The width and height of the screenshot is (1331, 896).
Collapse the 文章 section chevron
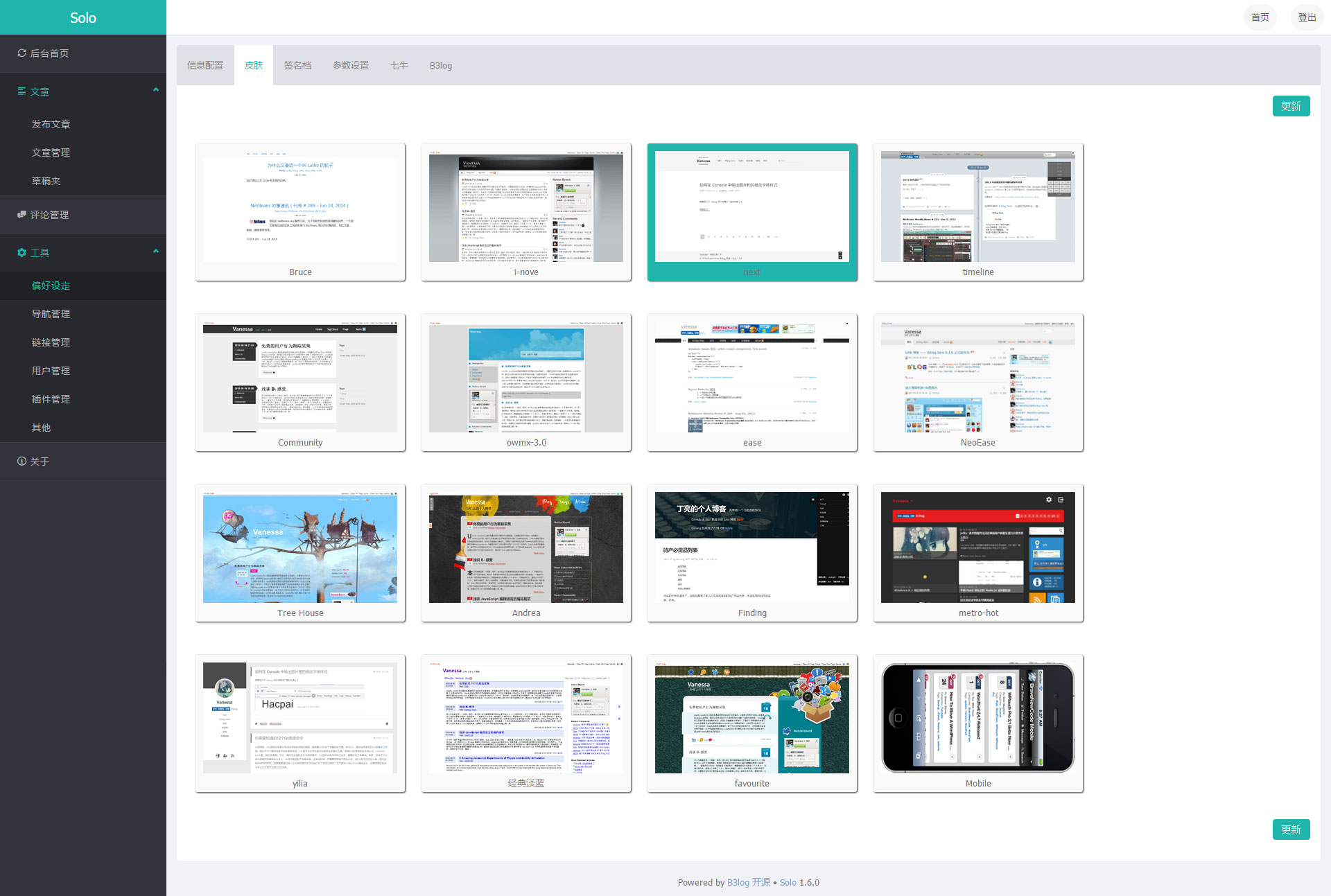click(155, 90)
